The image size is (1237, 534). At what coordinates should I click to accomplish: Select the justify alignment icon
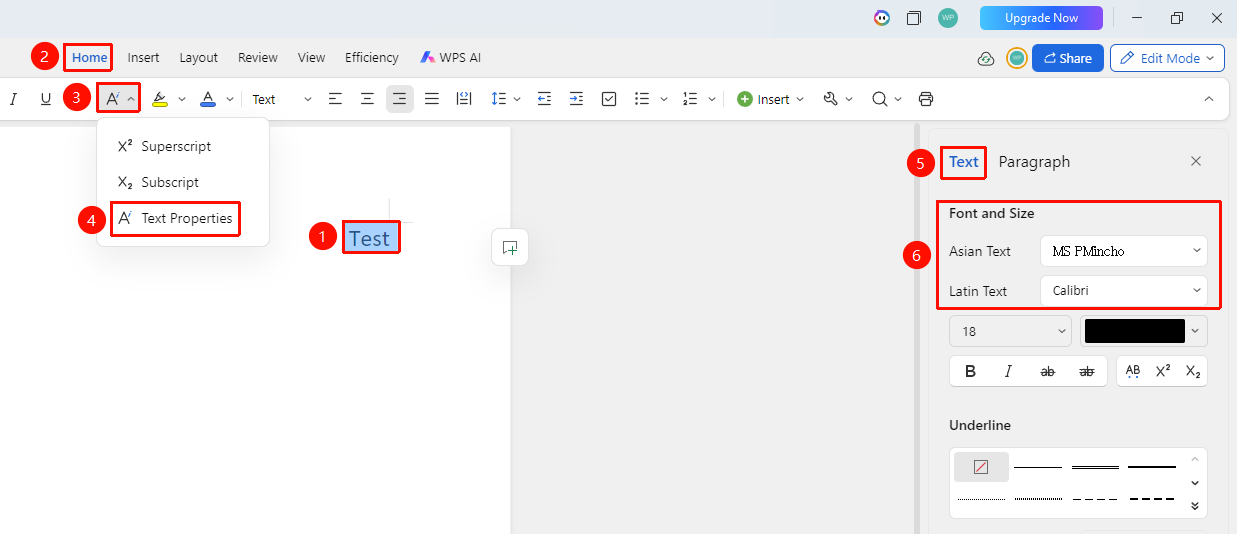(x=432, y=99)
